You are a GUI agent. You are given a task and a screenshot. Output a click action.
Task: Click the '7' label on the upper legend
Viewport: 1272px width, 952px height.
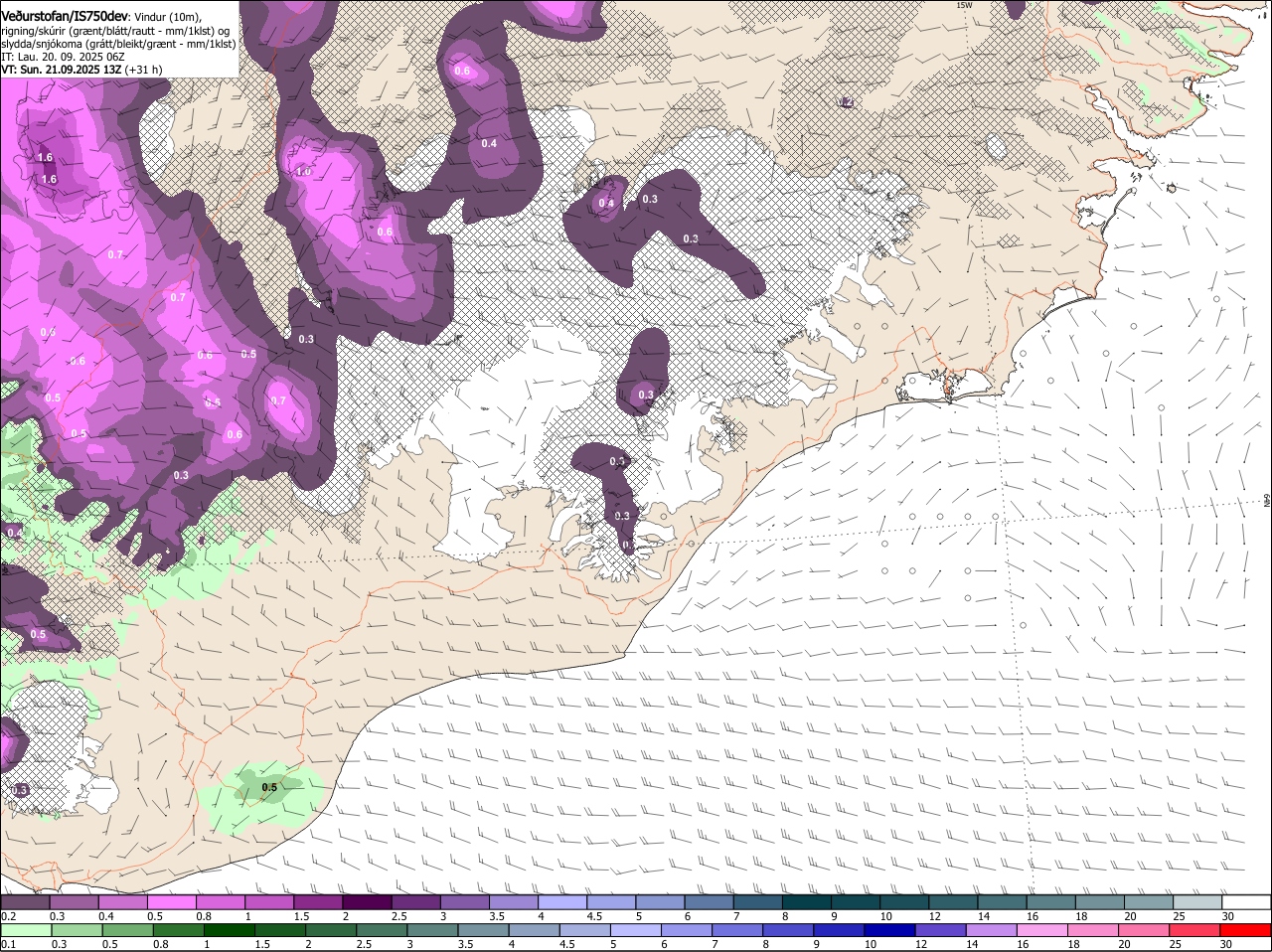point(735,916)
